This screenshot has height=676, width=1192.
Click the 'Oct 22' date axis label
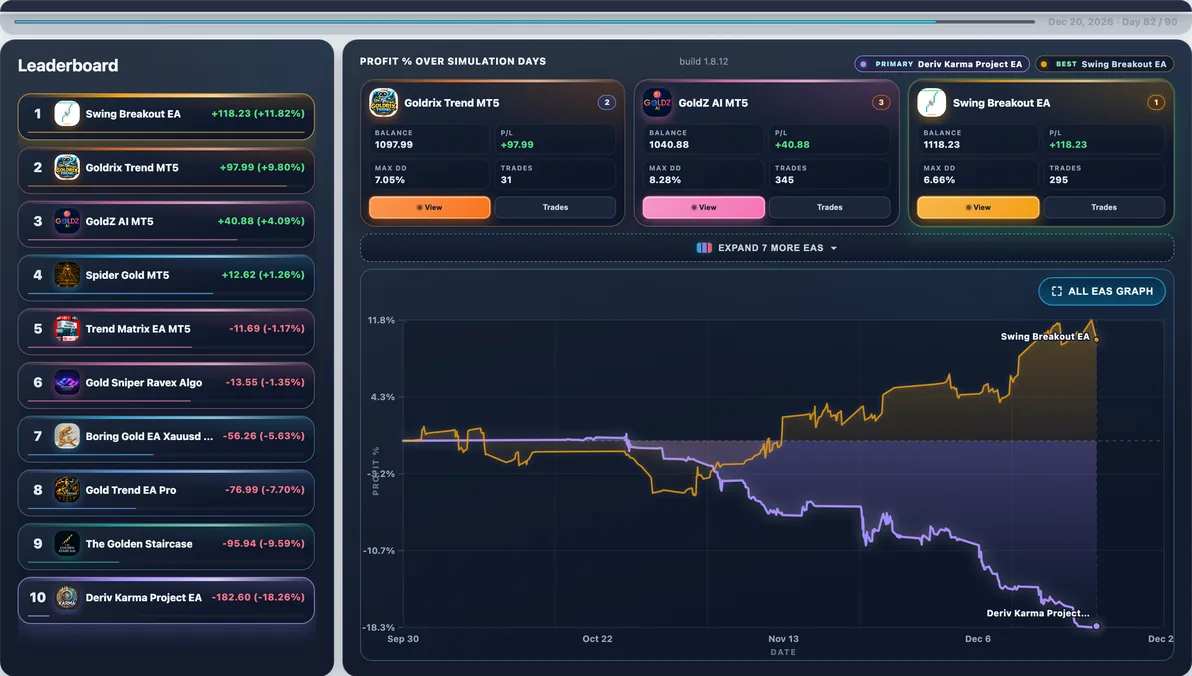pos(598,639)
